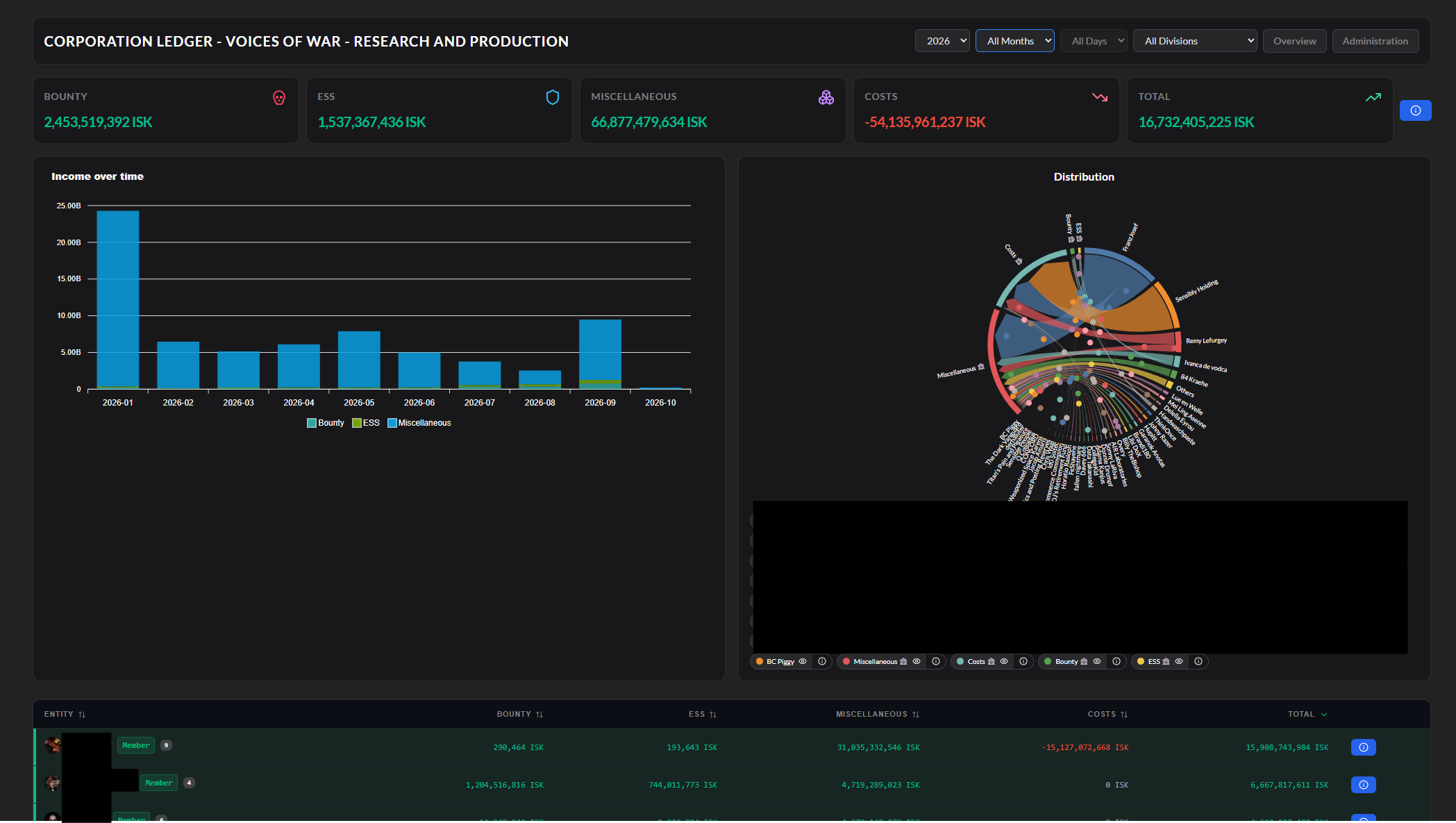This screenshot has width=1456, height=823.
Task: Click the 2026-01 bar in chart
Action: pos(118,299)
